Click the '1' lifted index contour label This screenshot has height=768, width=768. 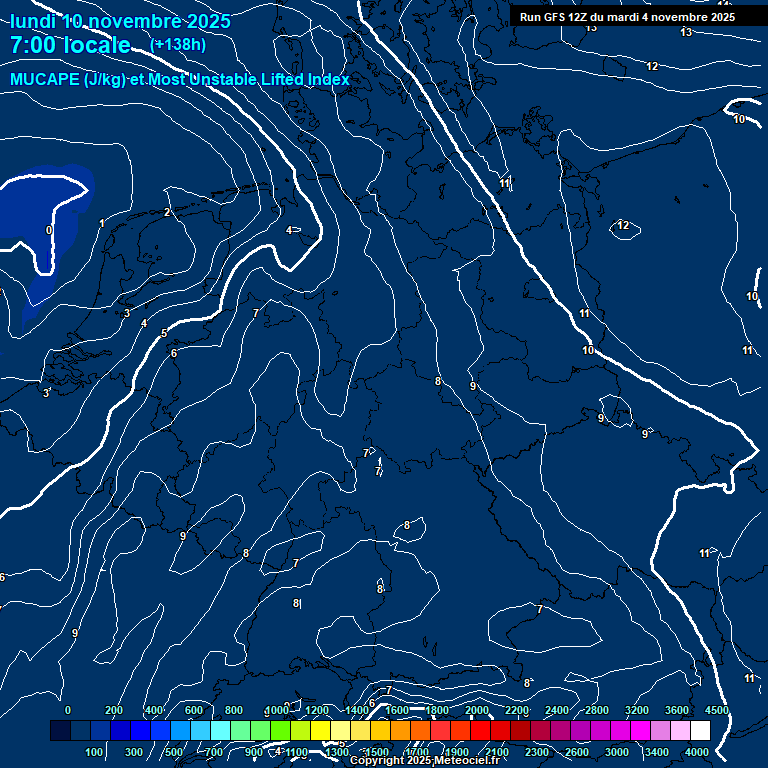click(x=102, y=224)
